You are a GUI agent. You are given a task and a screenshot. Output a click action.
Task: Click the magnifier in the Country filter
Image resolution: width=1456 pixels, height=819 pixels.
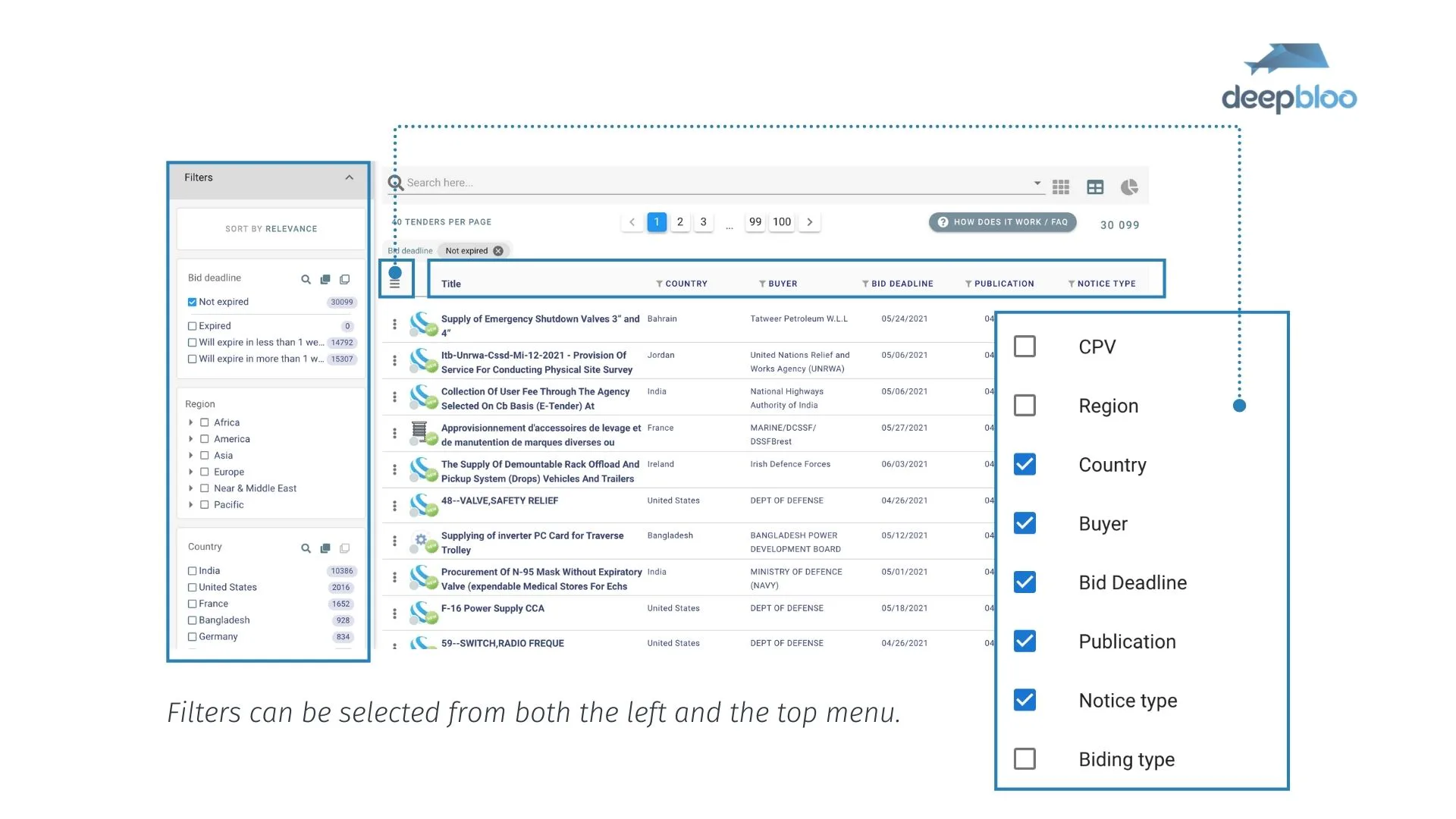pyautogui.click(x=306, y=548)
